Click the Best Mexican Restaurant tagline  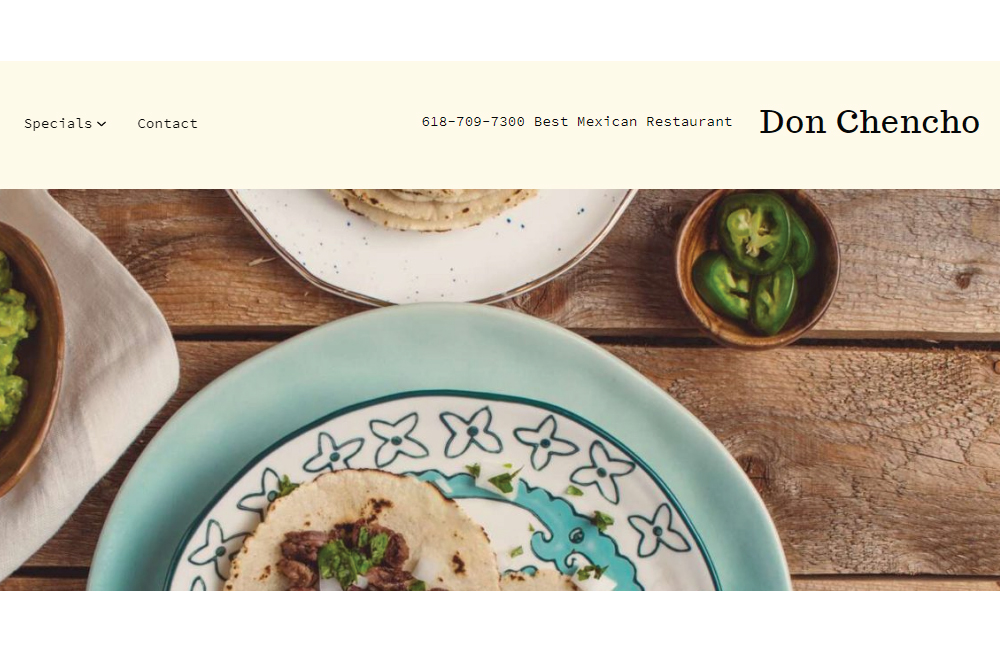coord(633,122)
